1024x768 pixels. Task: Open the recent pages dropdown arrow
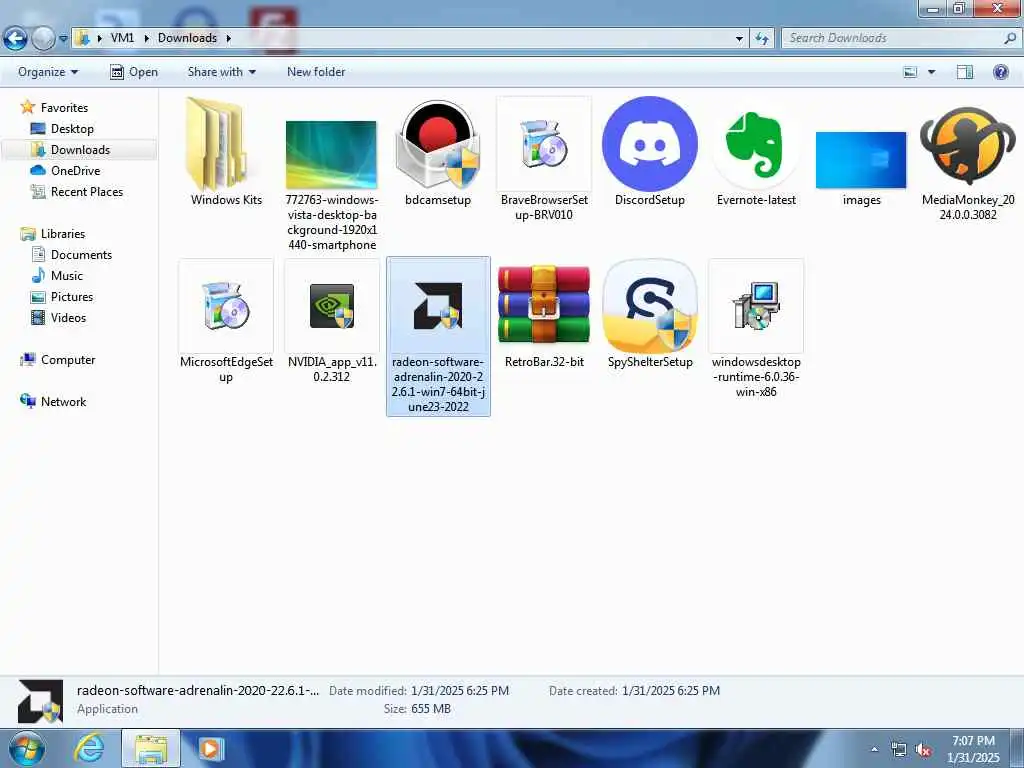(63, 39)
